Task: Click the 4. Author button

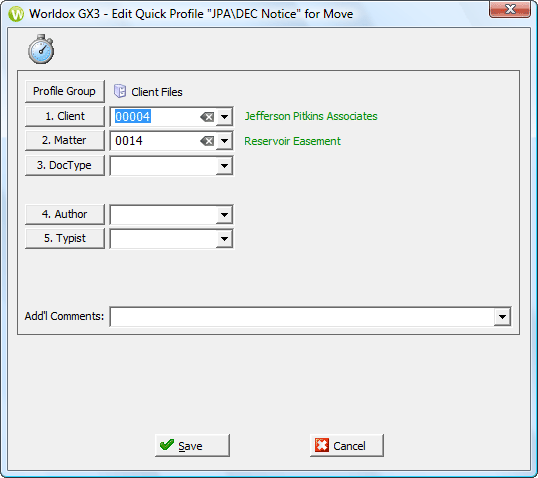Action: [x=65, y=214]
